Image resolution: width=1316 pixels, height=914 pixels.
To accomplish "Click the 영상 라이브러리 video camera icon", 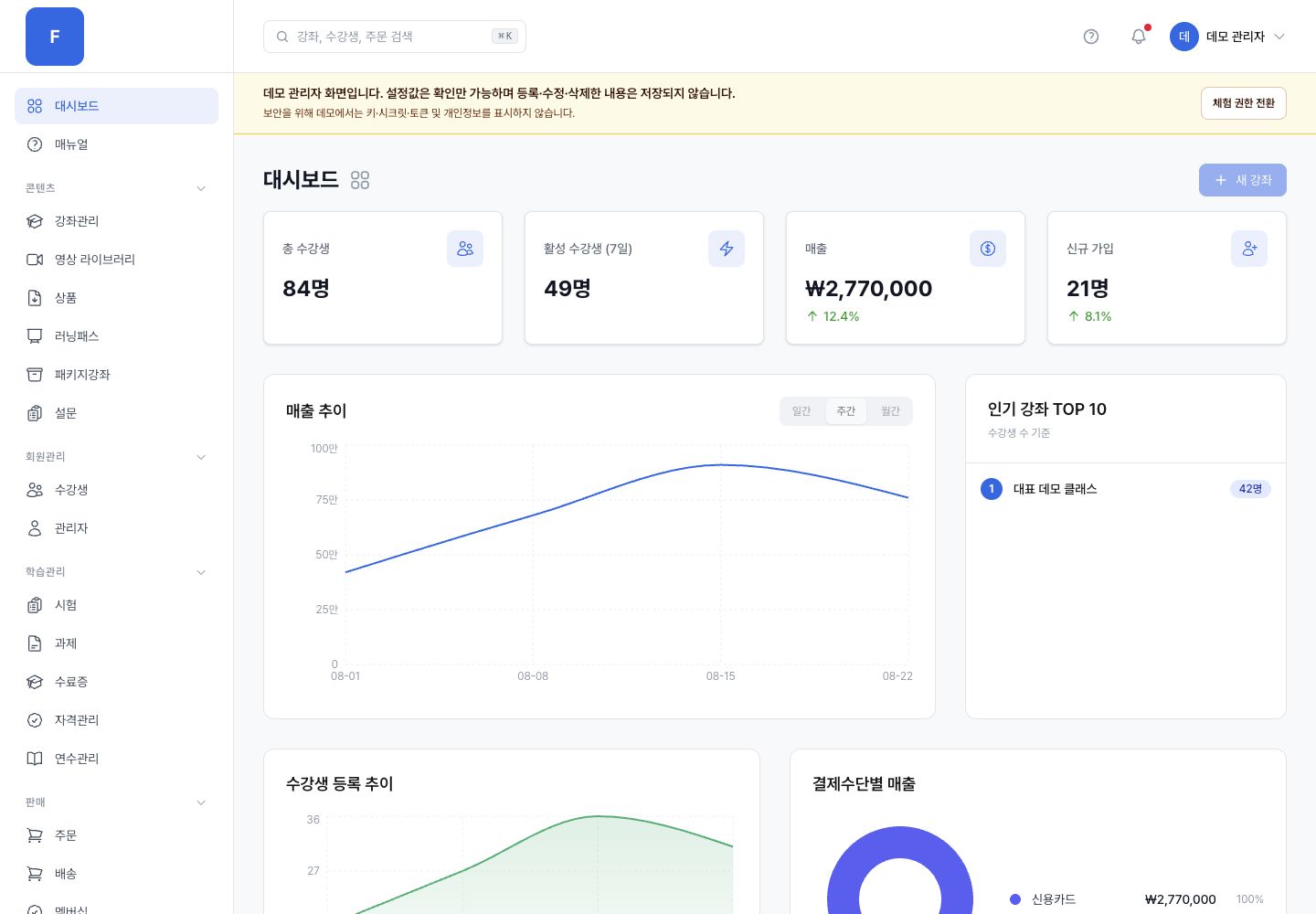I will 35,260.
